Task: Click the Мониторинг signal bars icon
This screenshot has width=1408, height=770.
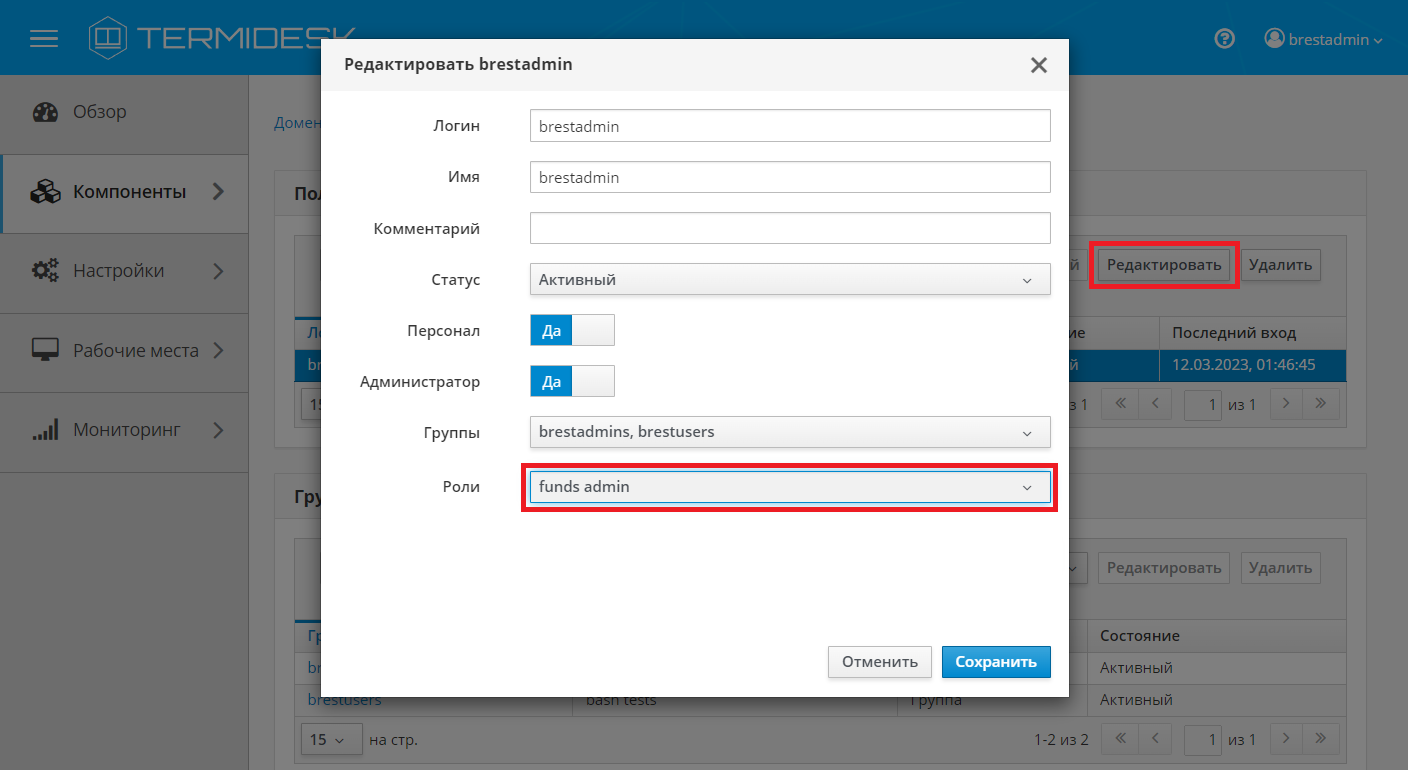Action: [46, 431]
